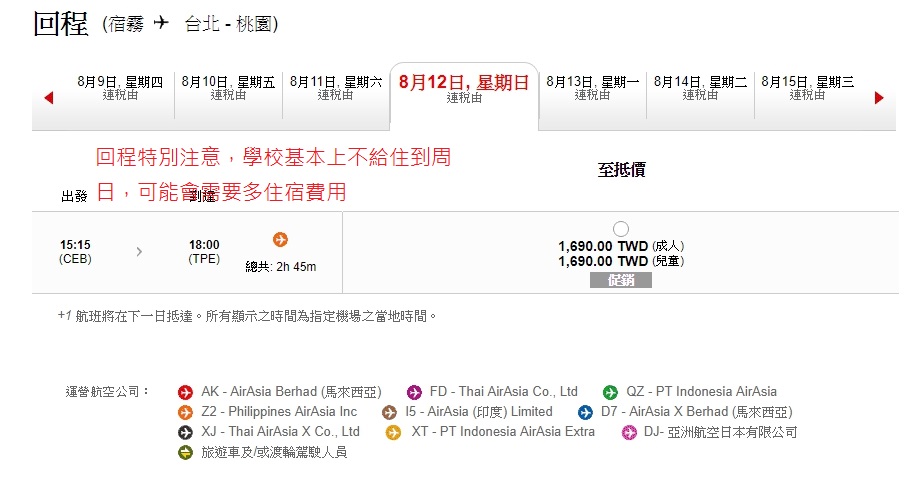Viewport: 906px width, 480px height.
Task: Switch to the 8月9日 星期四 date tab
Action: pos(119,89)
